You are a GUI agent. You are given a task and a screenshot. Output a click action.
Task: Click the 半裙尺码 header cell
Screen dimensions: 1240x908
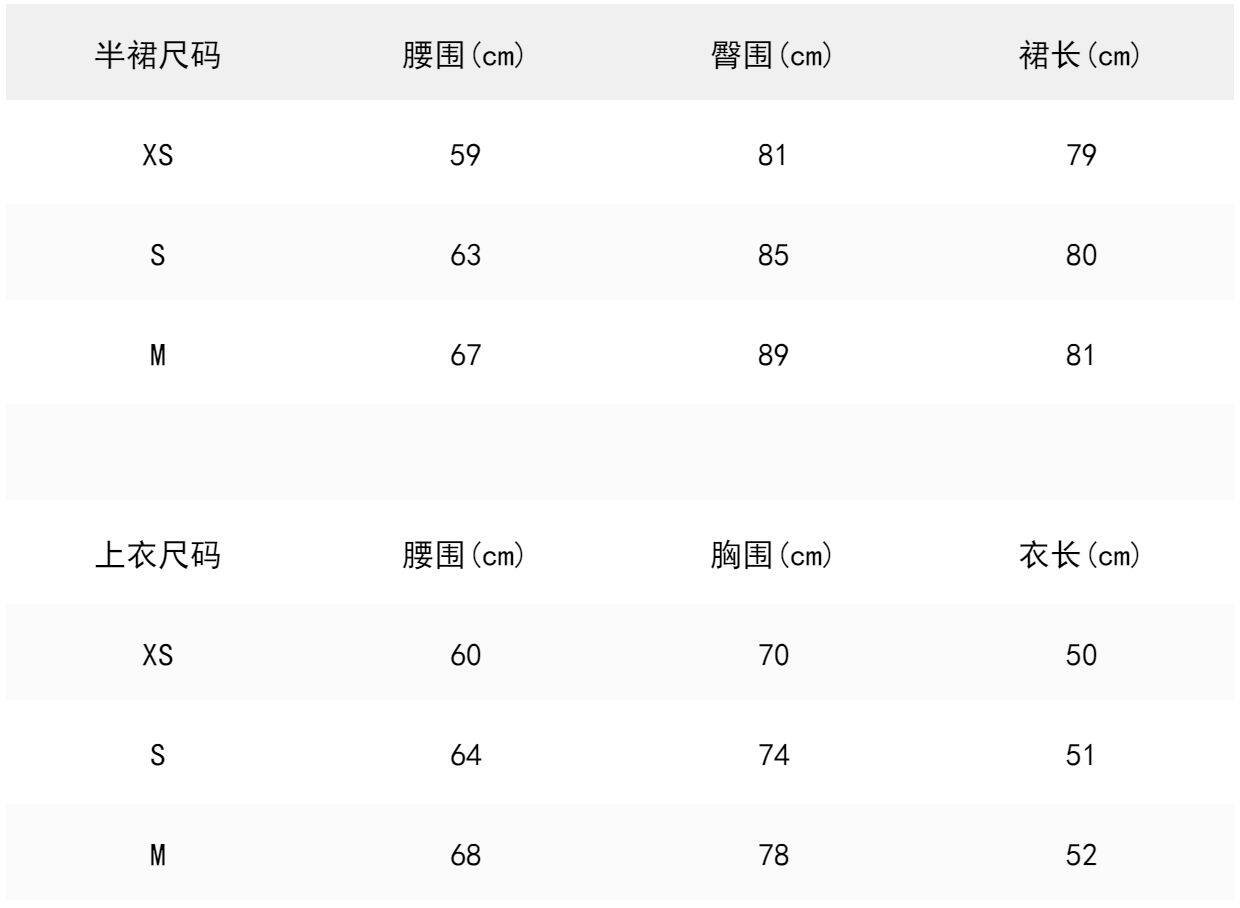(x=158, y=58)
